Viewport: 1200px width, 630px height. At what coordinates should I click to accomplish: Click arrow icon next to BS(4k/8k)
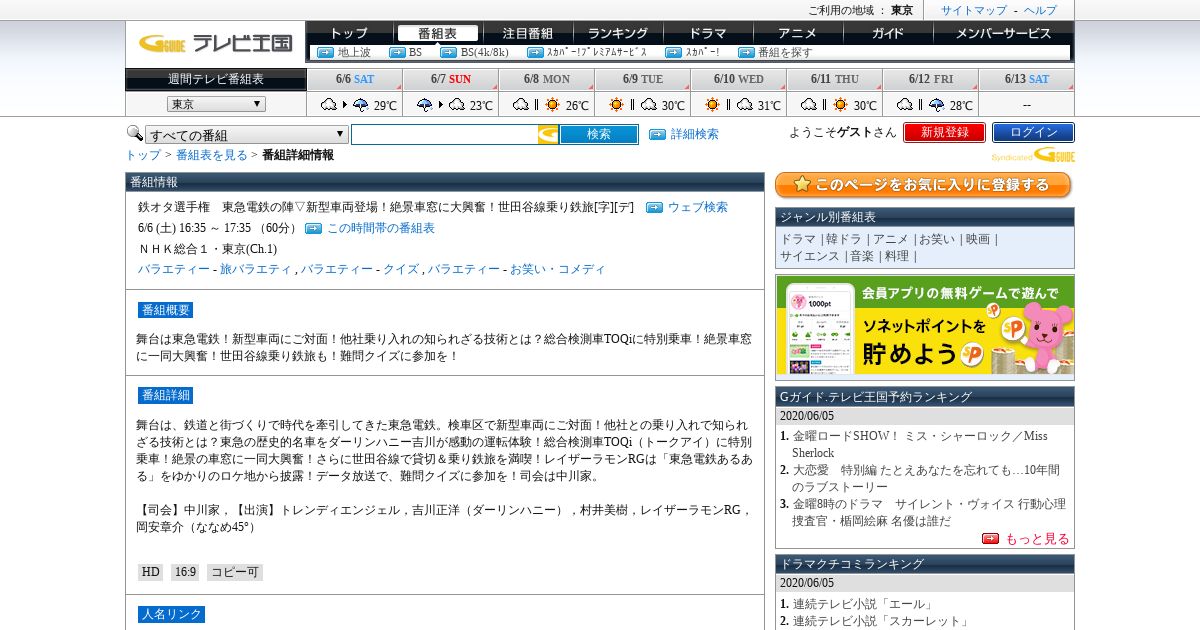click(x=448, y=52)
